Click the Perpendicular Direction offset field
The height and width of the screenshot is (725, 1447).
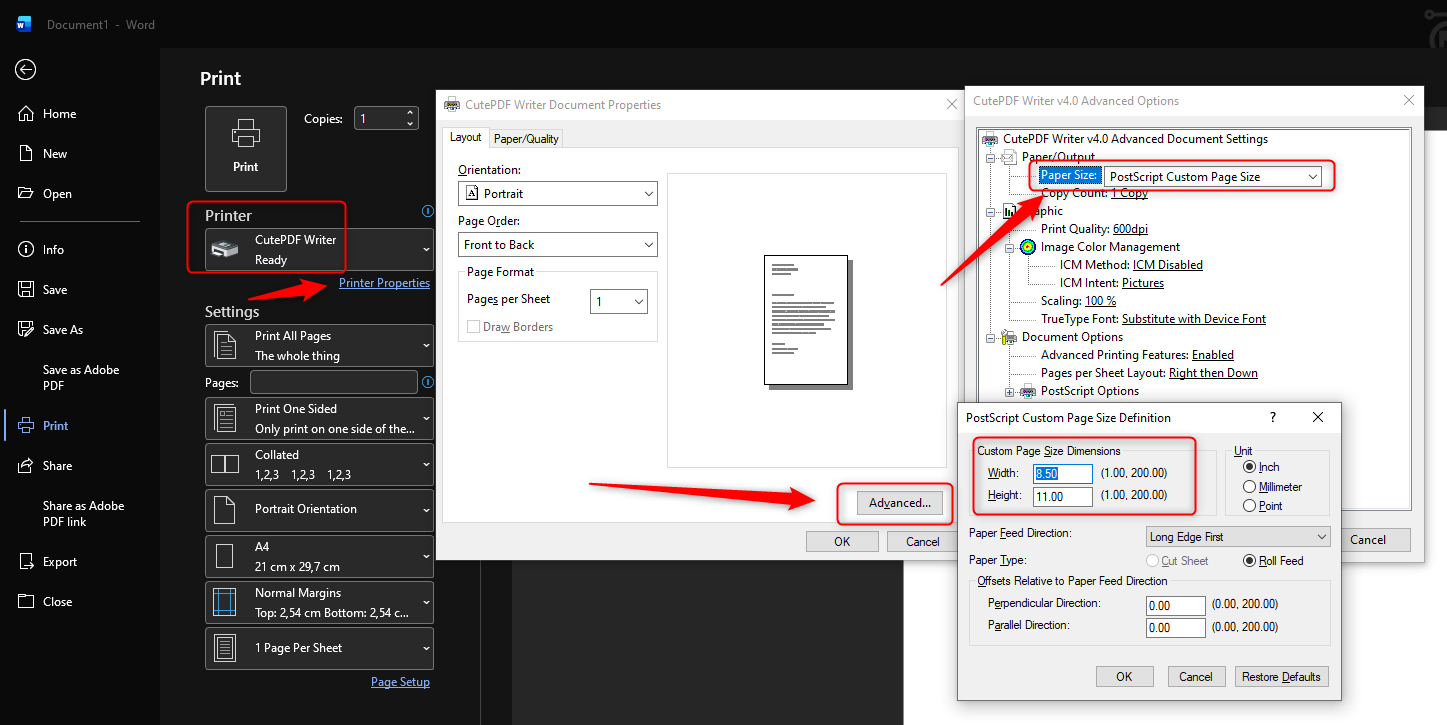tap(1176, 606)
